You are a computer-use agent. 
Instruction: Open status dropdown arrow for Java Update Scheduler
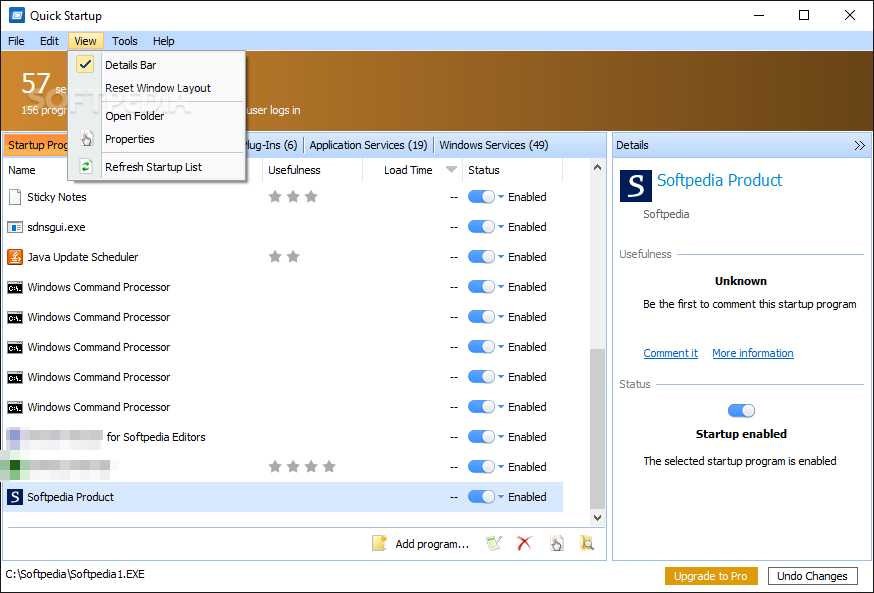point(501,257)
